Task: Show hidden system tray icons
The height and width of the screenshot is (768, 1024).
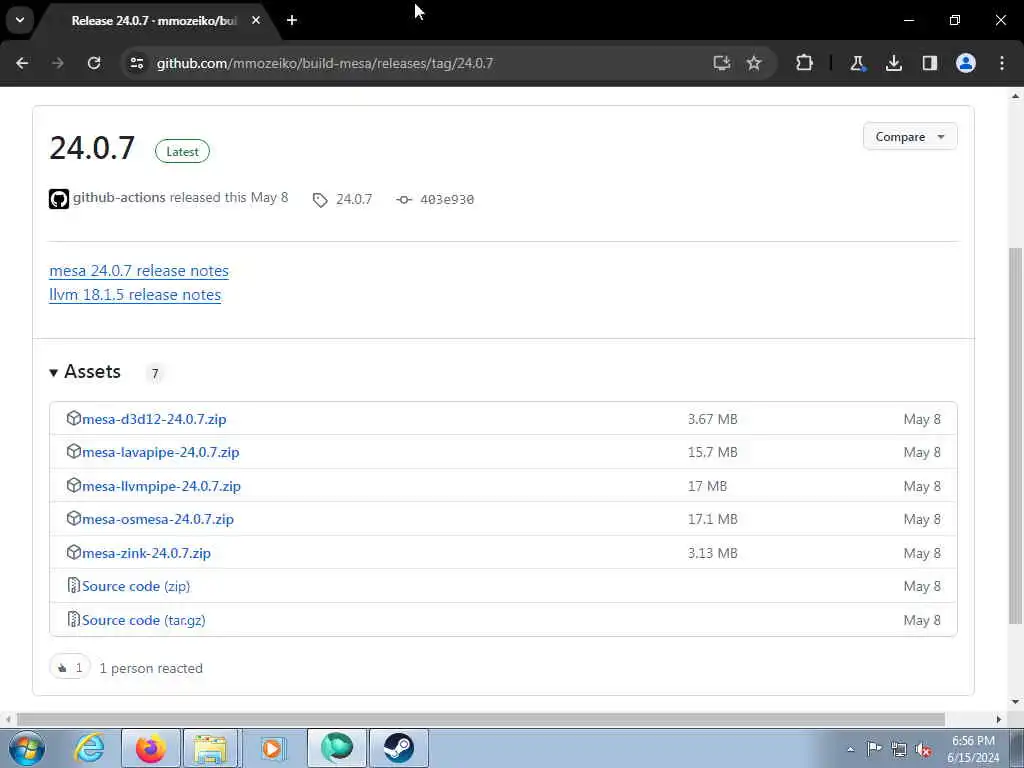Action: point(850,750)
